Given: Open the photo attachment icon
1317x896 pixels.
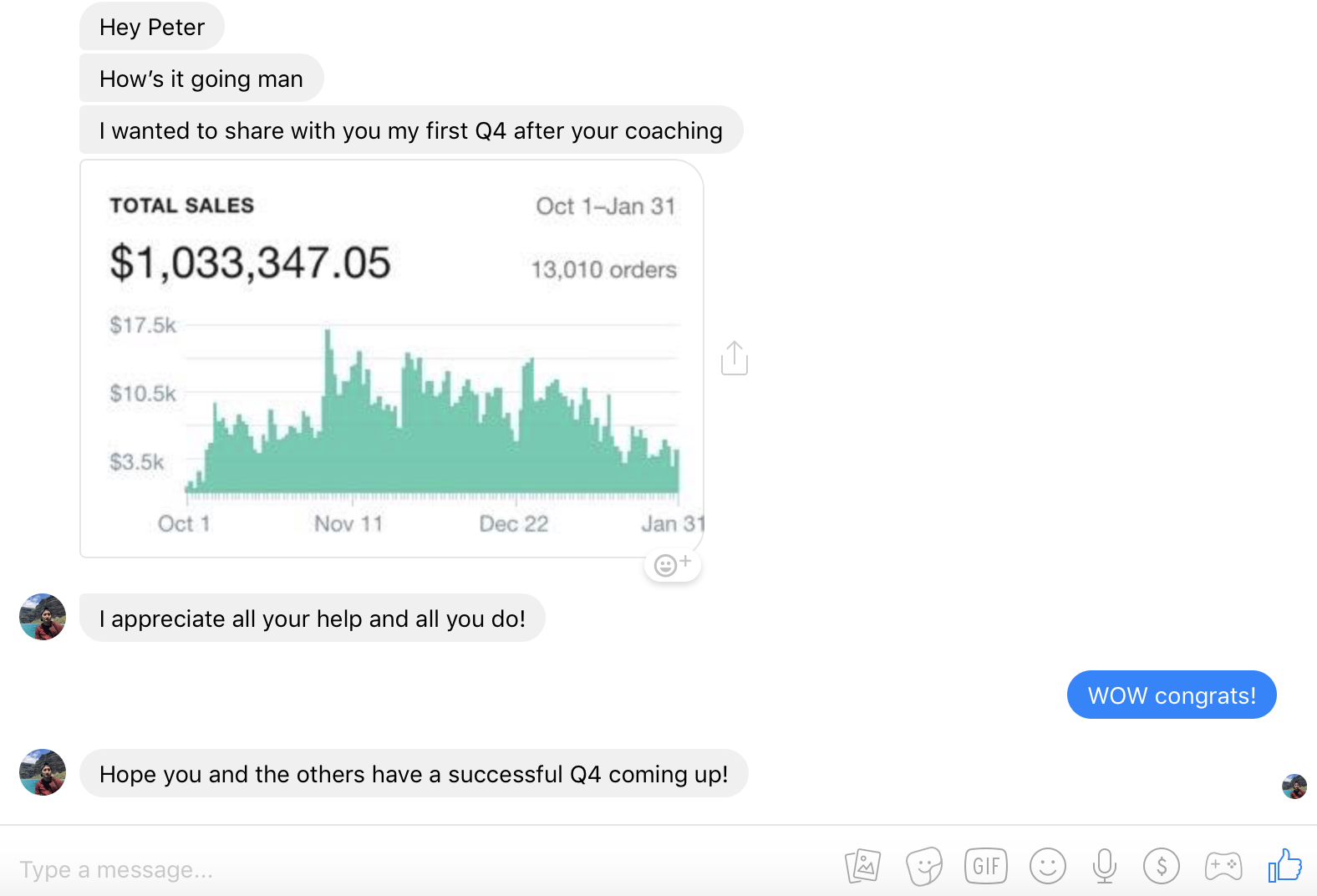Looking at the screenshot, I should coord(862,866).
